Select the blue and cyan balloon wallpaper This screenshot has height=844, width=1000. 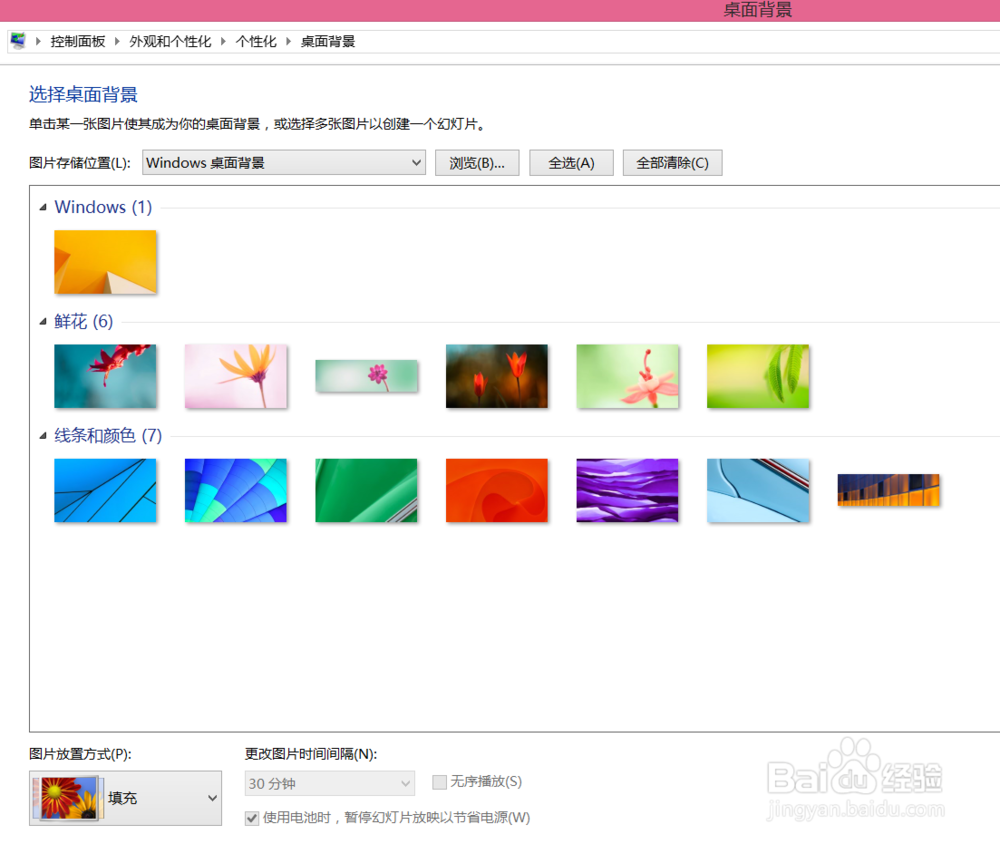(236, 491)
